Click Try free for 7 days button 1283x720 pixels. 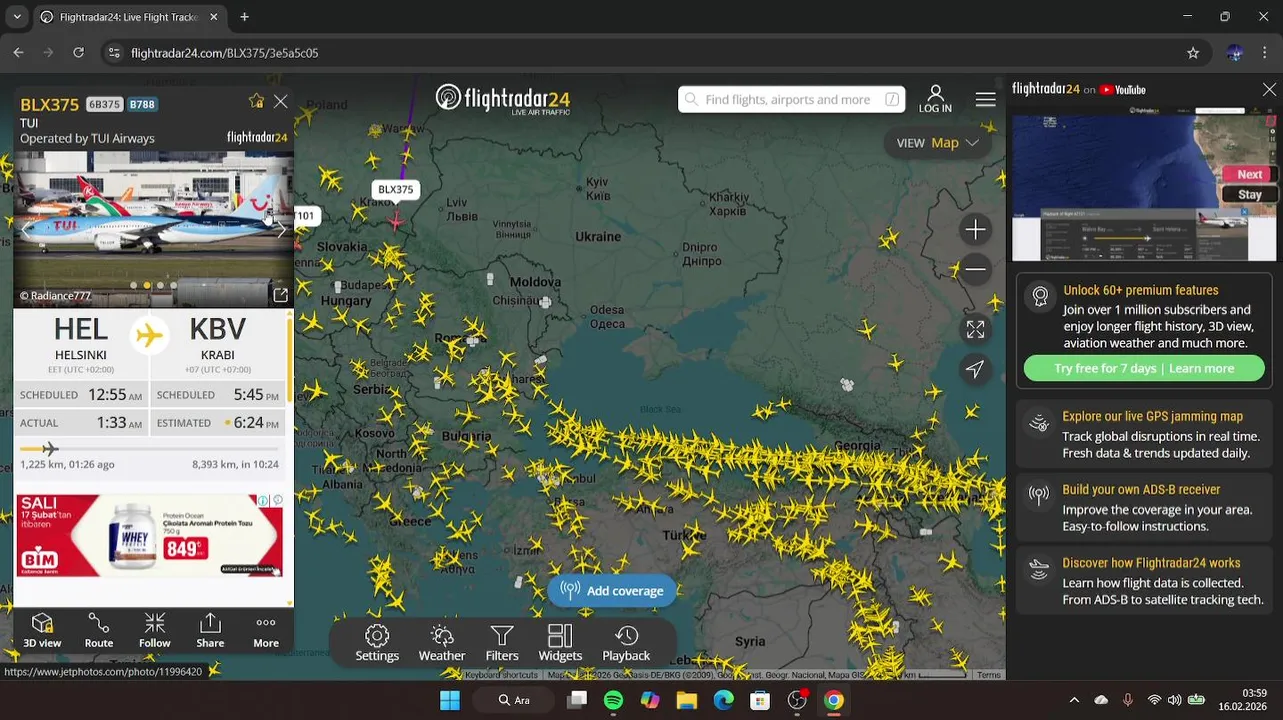coord(1144,368)
